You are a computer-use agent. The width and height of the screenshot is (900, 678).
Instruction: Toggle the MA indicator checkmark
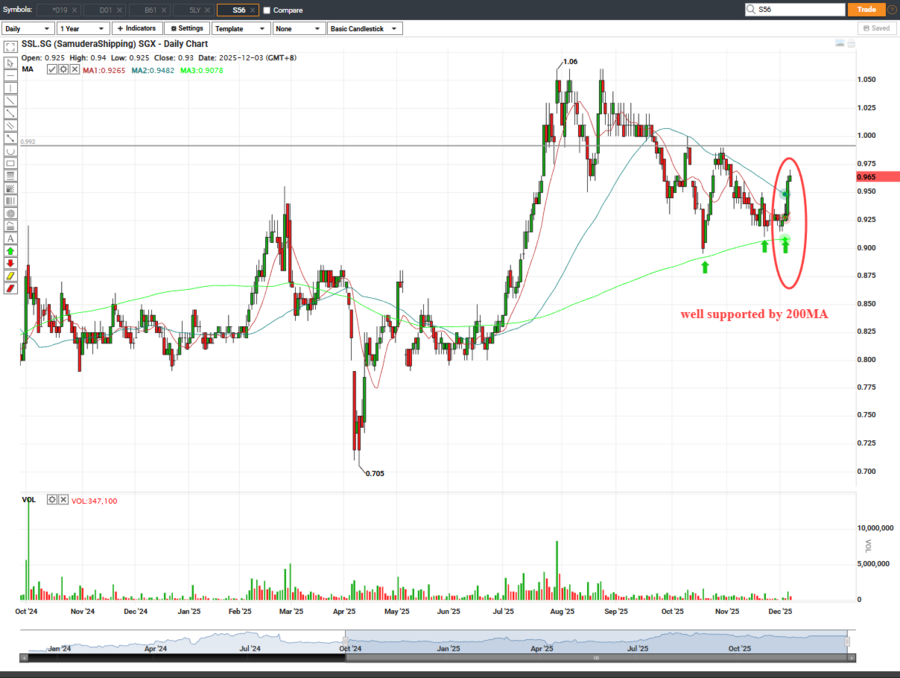(50, 69)
